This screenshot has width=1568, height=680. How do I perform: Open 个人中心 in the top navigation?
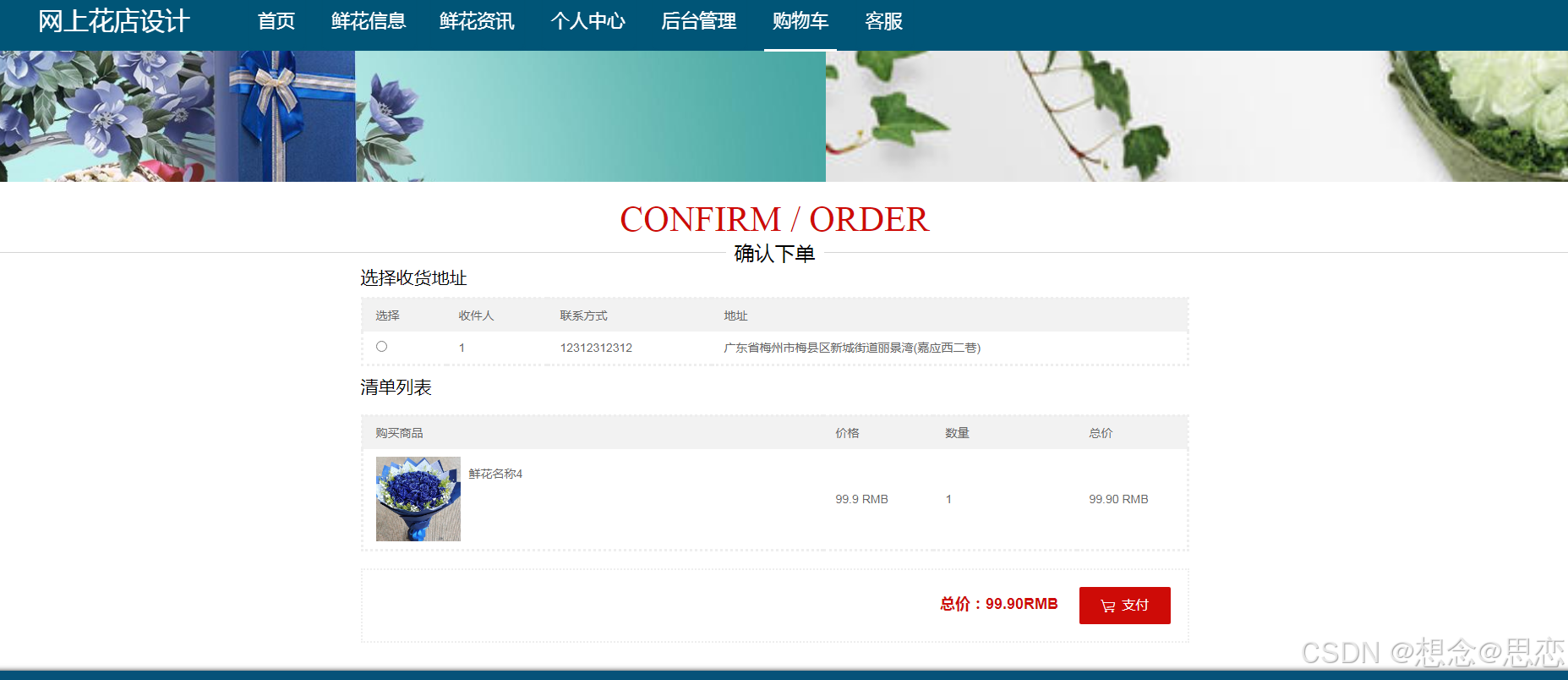tap(588, 21)
